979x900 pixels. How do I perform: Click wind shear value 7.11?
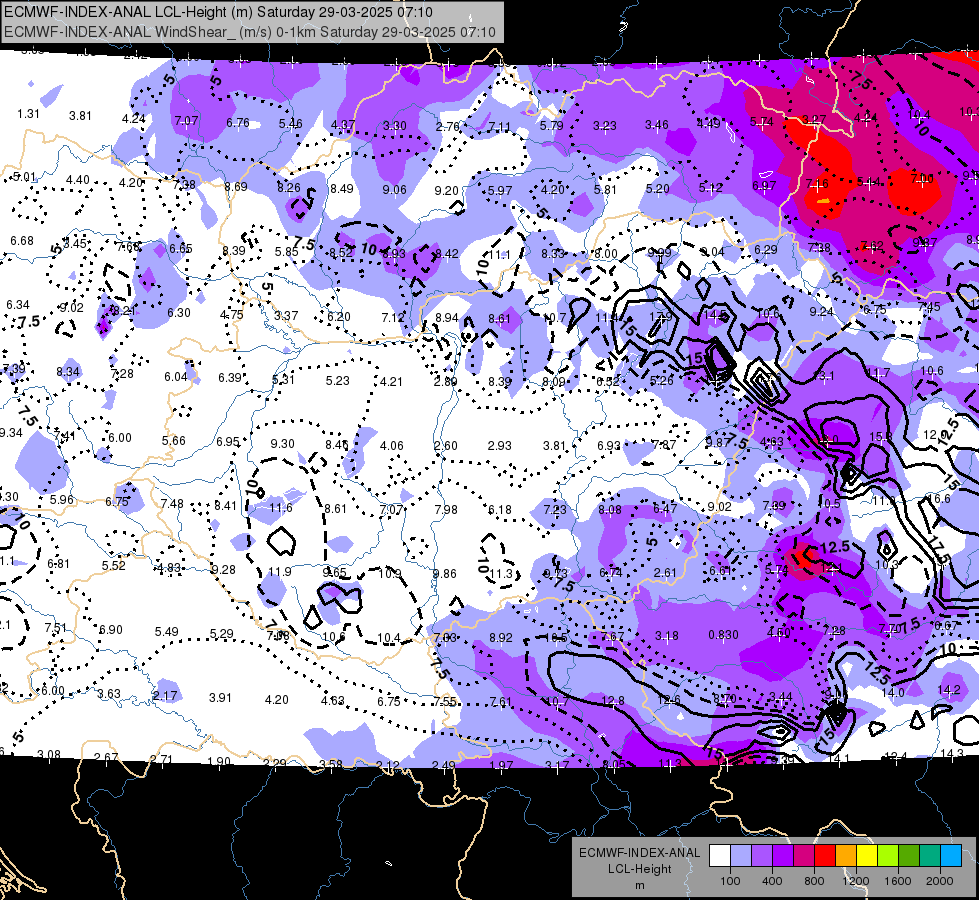[499, 127]
